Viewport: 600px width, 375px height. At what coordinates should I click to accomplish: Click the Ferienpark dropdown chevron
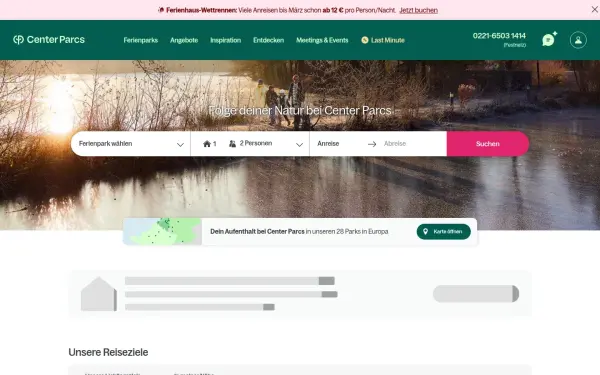(x=180, y=145)
